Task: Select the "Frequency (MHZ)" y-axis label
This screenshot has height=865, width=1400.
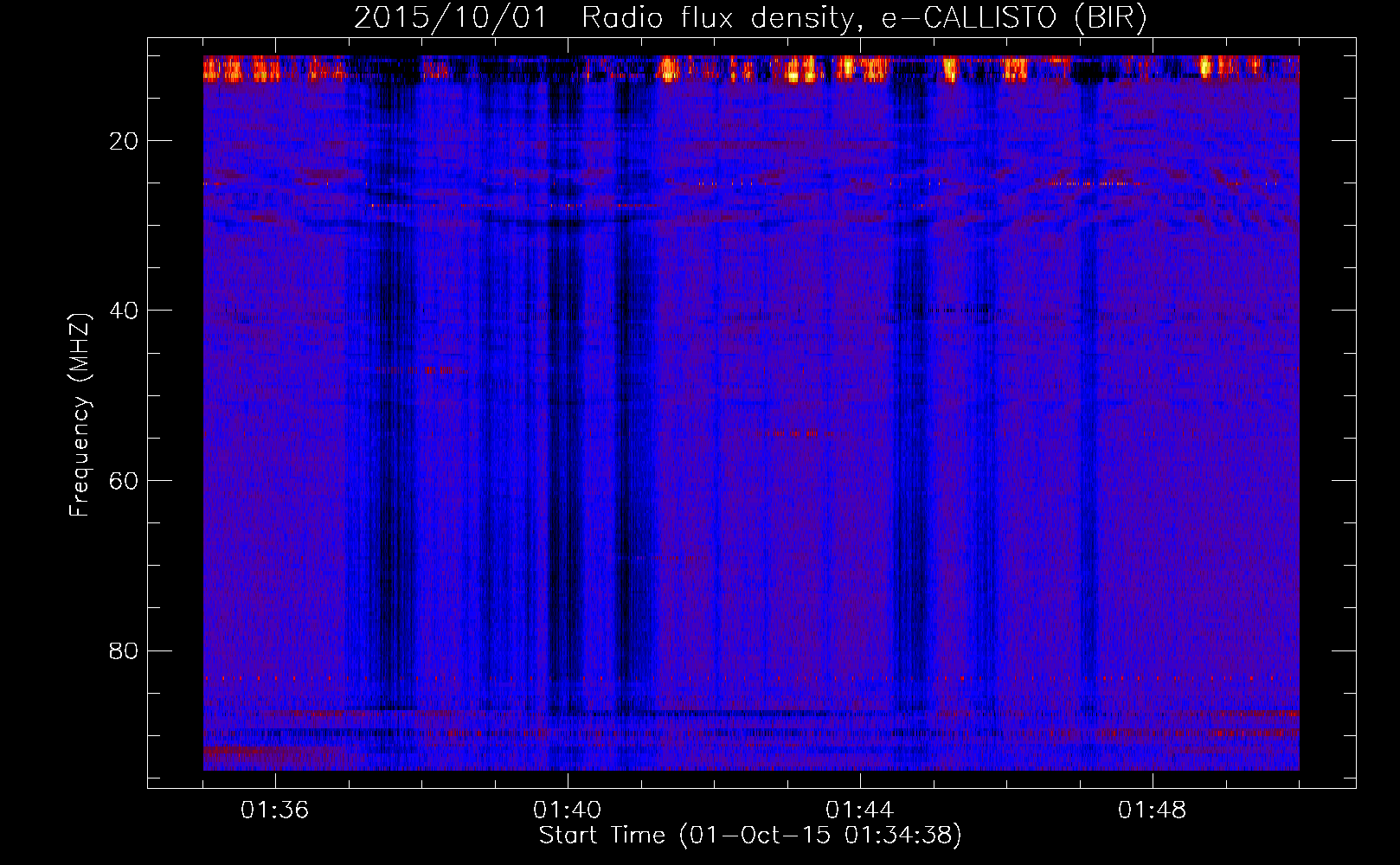Action: pos(80,415)
